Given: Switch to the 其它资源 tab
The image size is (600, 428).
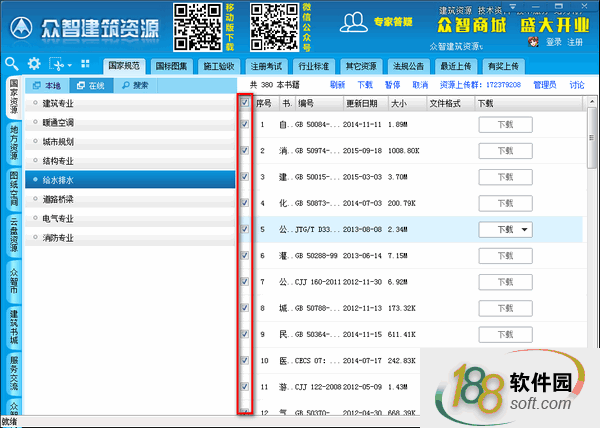Looking at the screenshot, I should (x=361, y=66).
